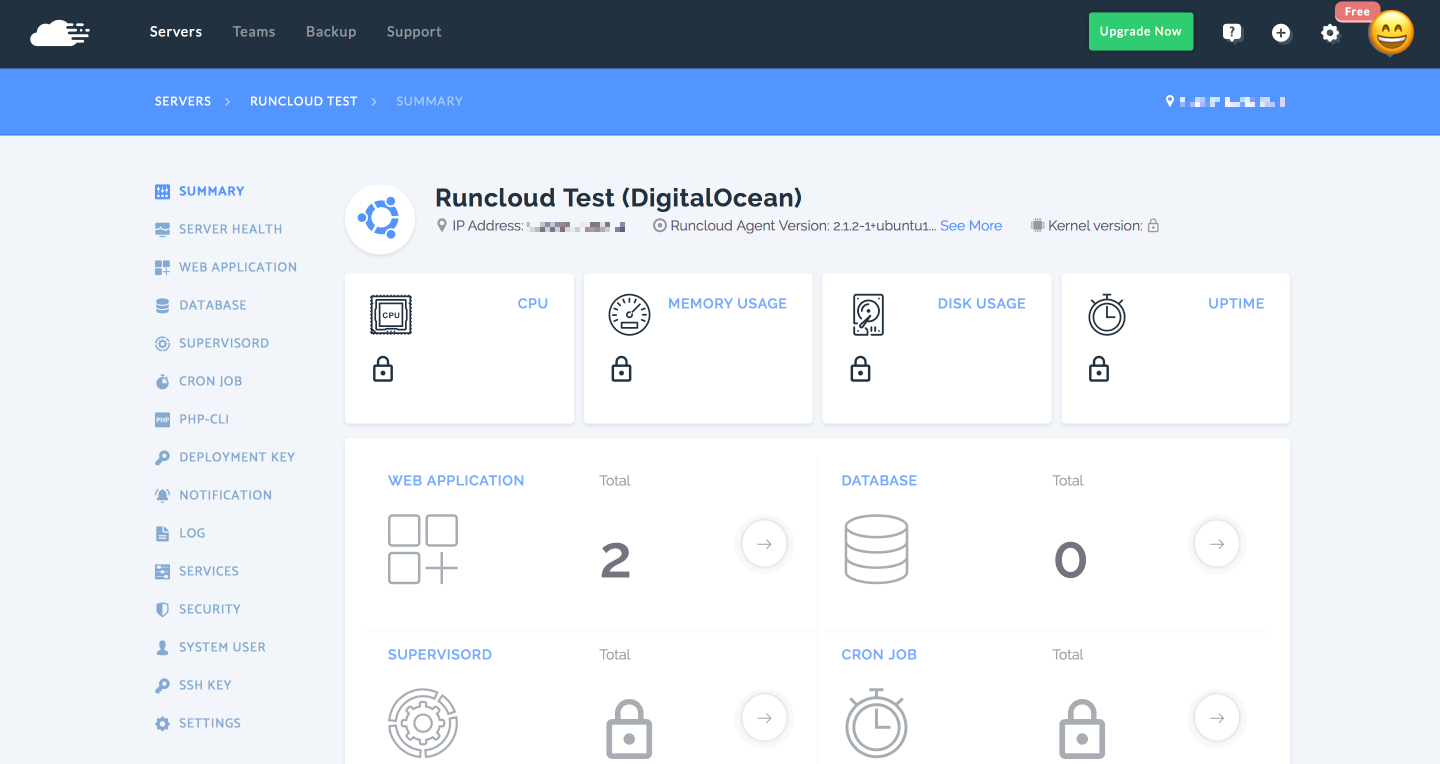This screenshot has height=764, width=1440.
Task: Click the Web Application total count 2
Action: coord(615,560)
